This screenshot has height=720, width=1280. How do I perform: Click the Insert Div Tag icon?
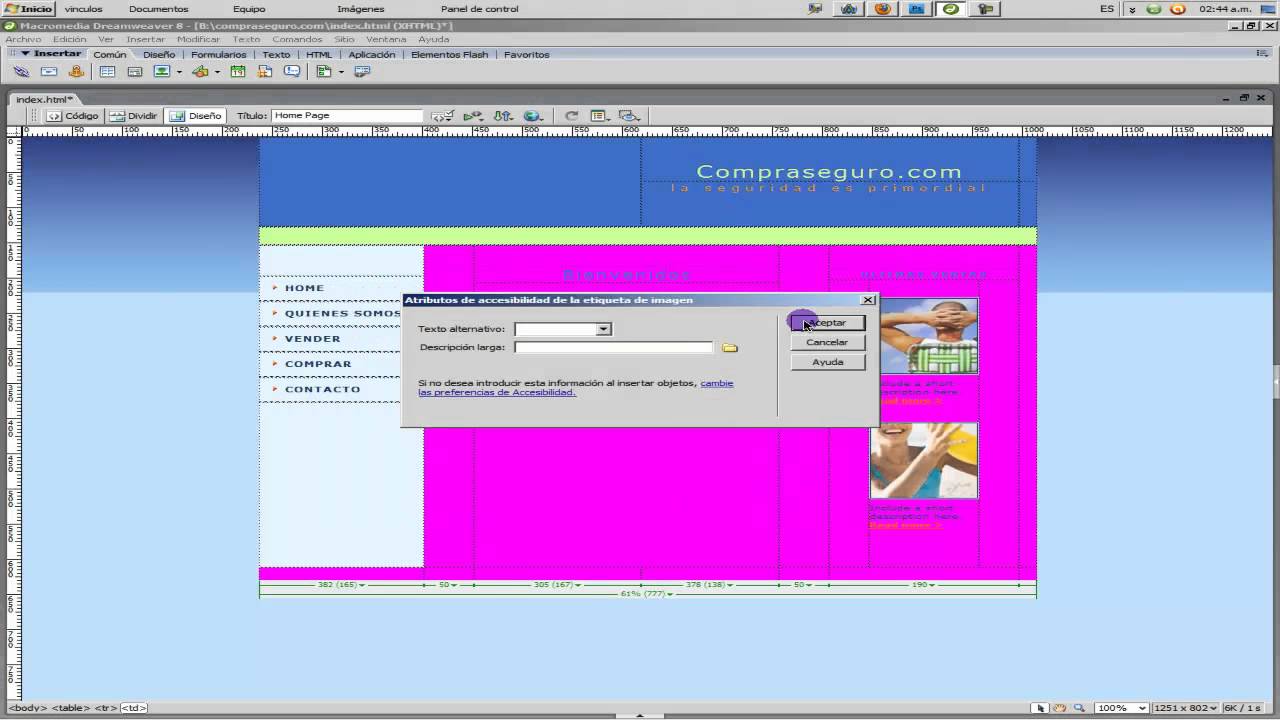[134, 72]
